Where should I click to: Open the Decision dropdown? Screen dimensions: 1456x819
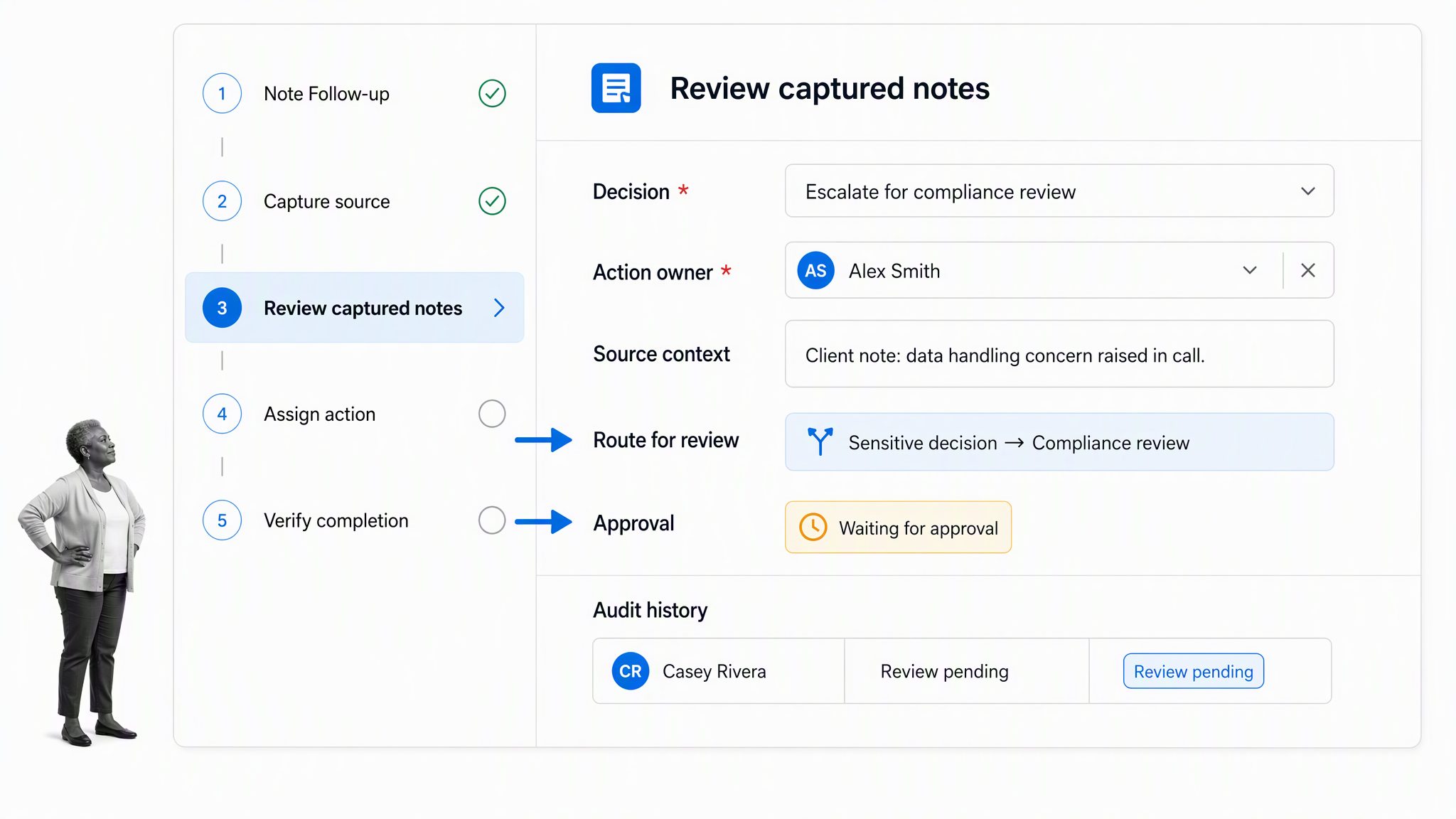click(1059, 191)
